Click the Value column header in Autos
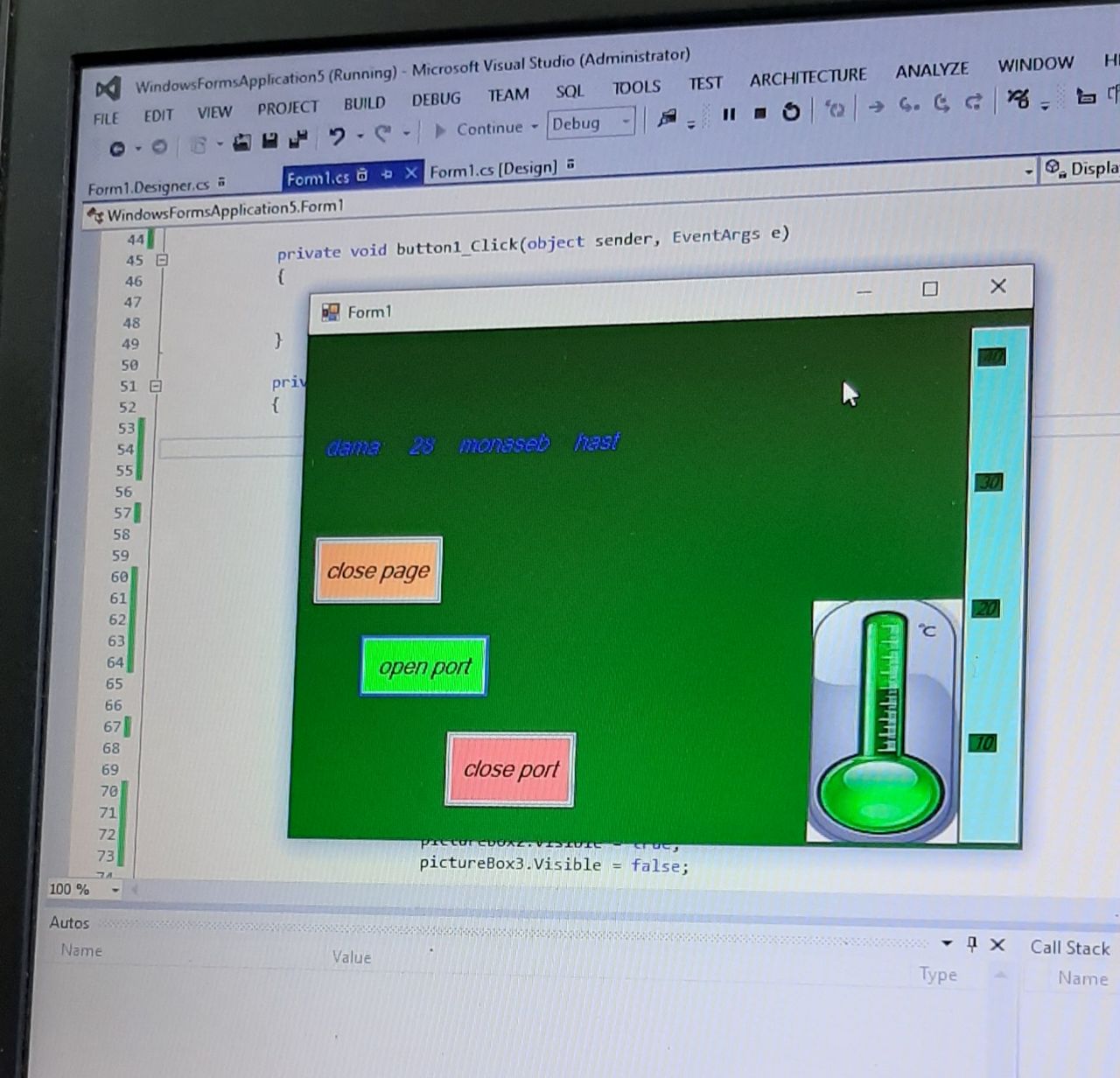 352,957
